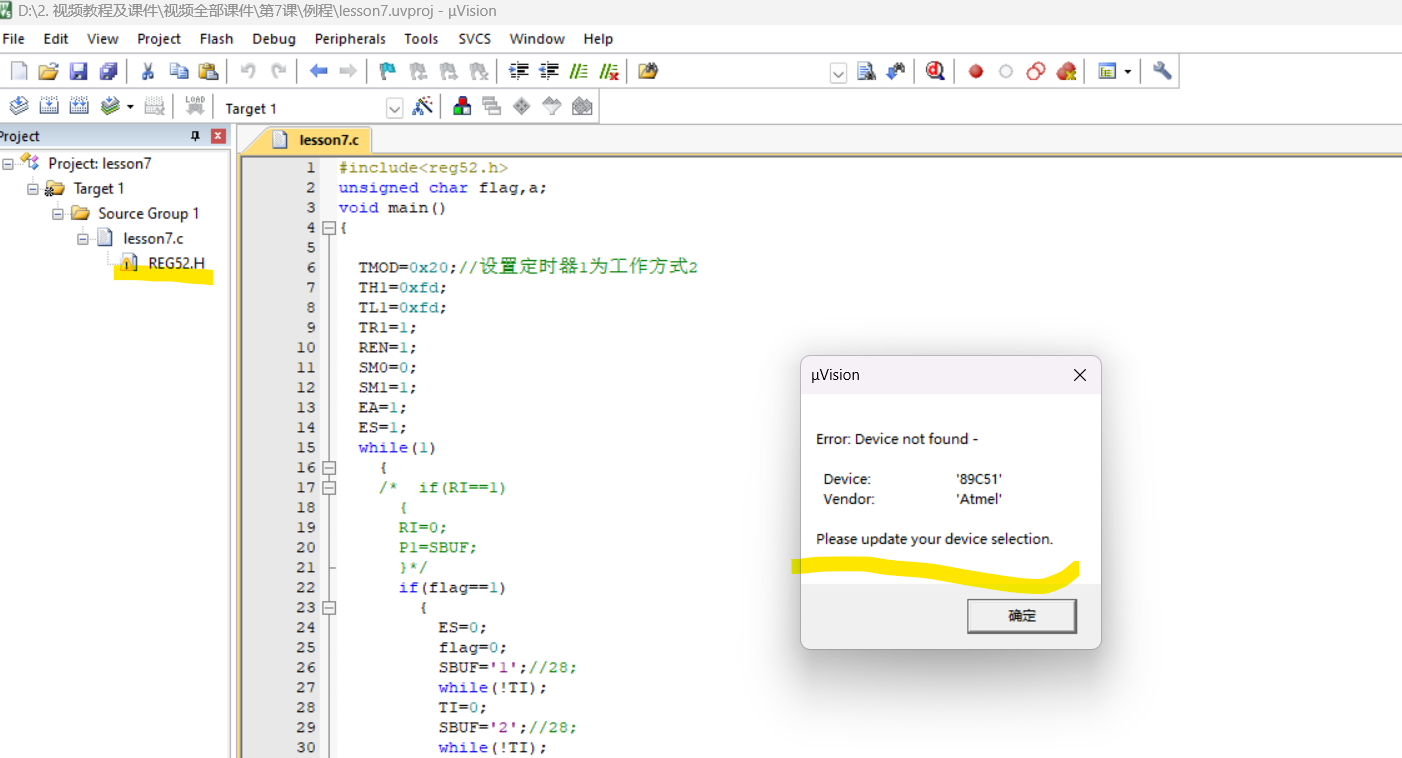1402x758 pixels.
Task: Indent selected lines with indent icon
Action: click(x=518, y=71)
